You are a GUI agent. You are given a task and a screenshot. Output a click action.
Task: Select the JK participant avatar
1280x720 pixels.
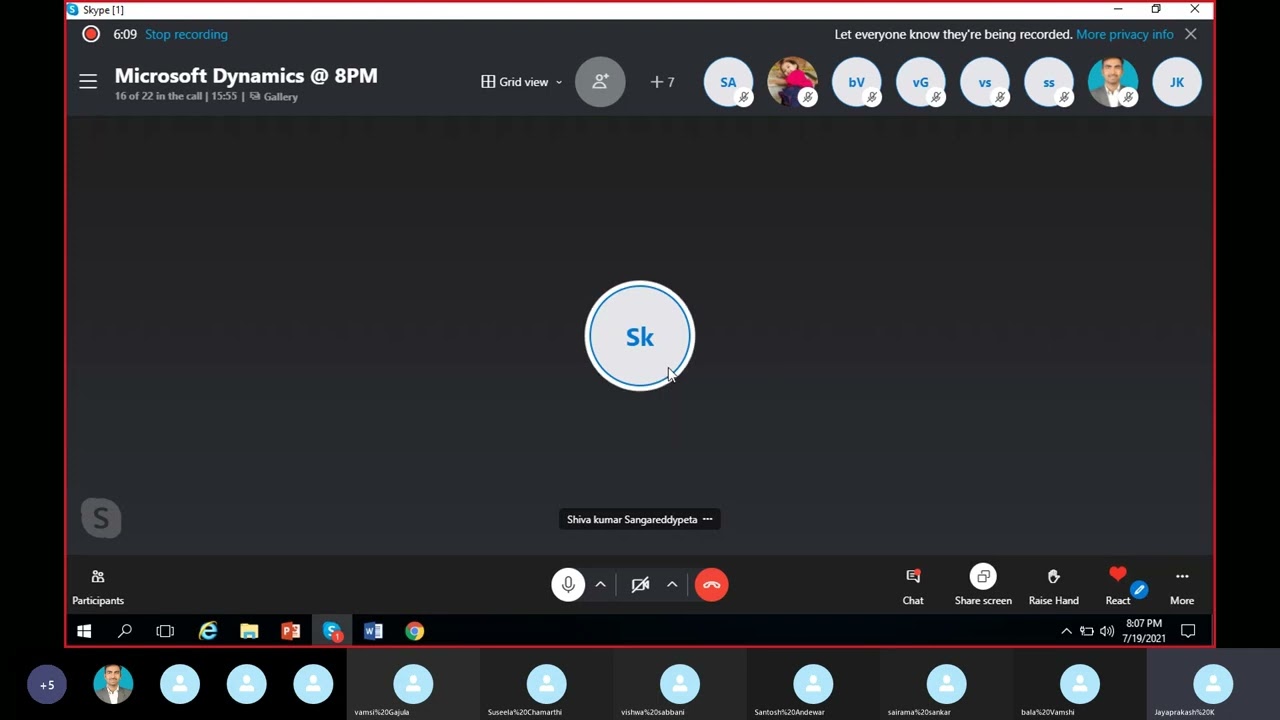click(1176, 82)
